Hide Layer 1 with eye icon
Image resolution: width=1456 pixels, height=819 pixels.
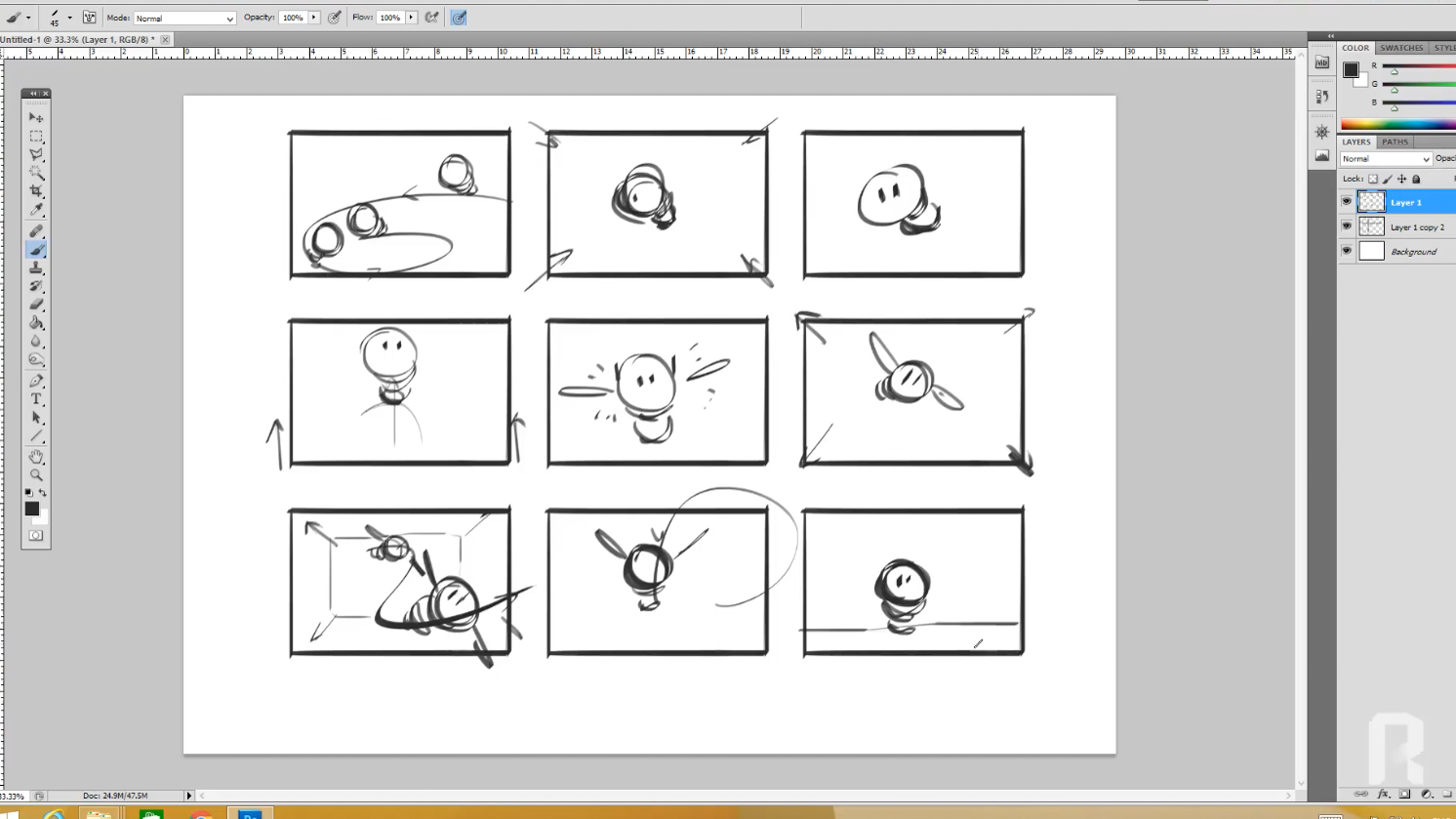tap(1347, 202)
